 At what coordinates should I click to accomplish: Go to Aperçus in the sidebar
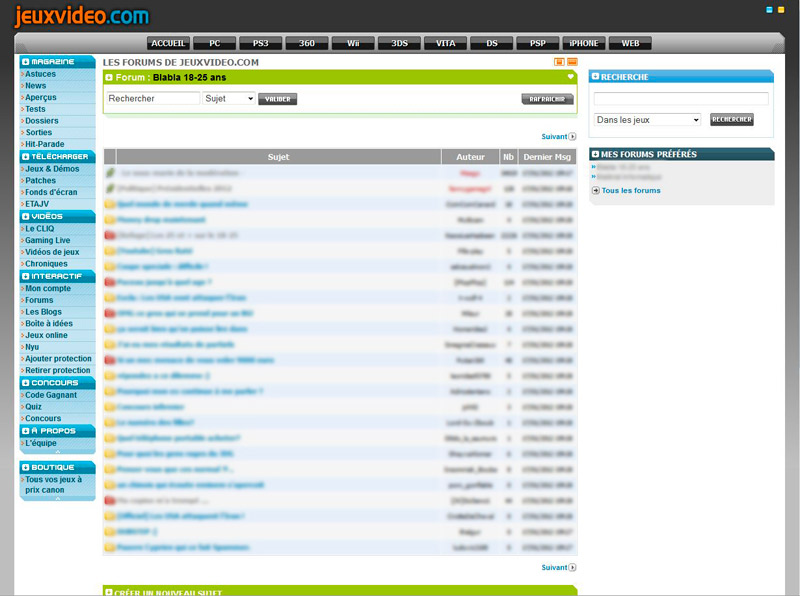point(41,97)
